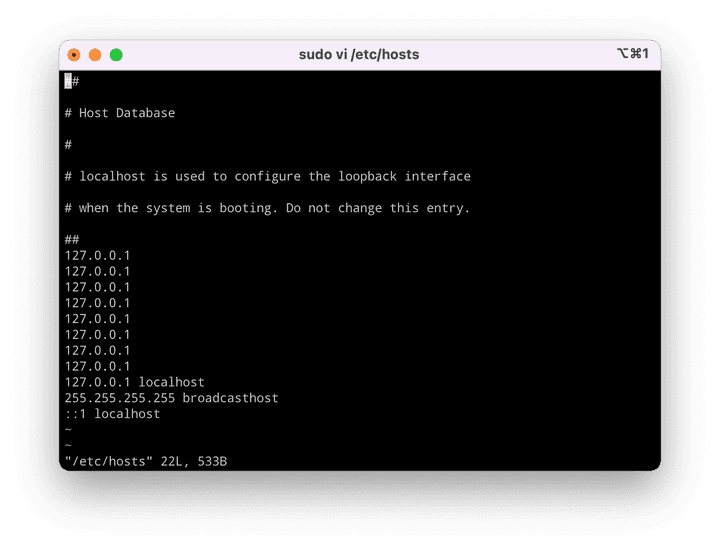This screenshot has width=720, height=549.
Task: Click the ⌥⌘1 shortcut indicator in title bar
Action: pos(633,54)
